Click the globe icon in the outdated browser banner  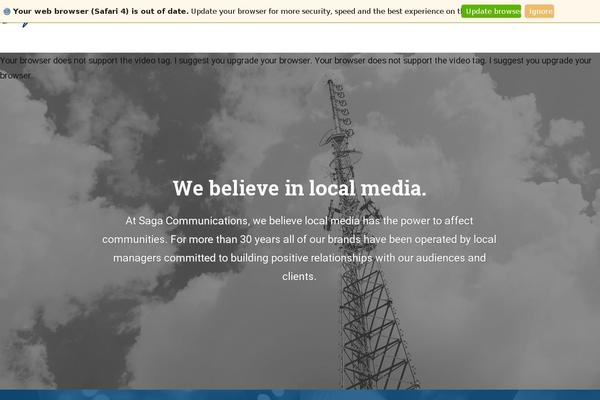pos(7,11)
